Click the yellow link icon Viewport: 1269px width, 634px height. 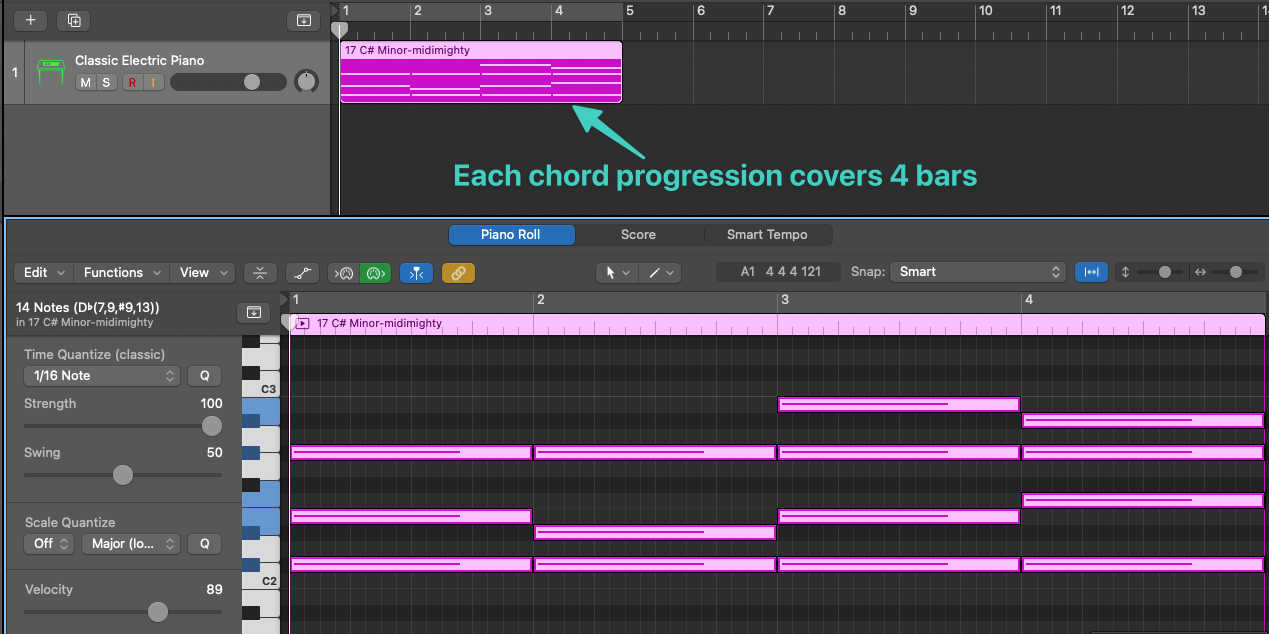(458, 272)
